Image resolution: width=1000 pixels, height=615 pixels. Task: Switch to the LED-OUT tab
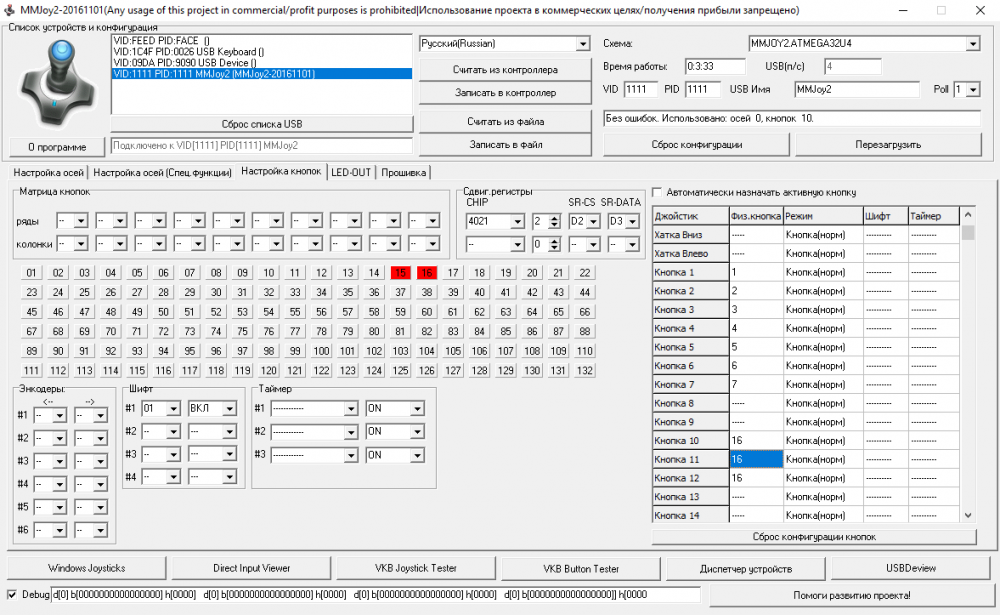[x=350, y=172]
